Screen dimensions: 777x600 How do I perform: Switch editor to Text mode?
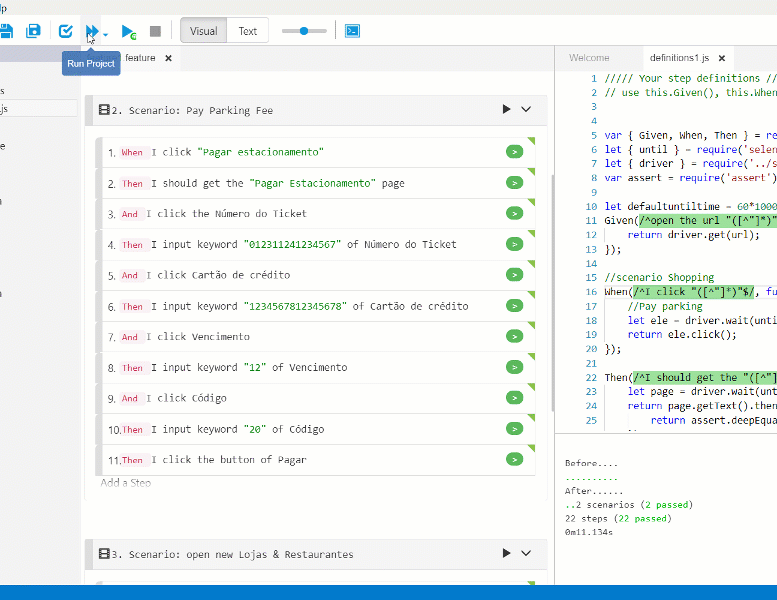point(248,31)
